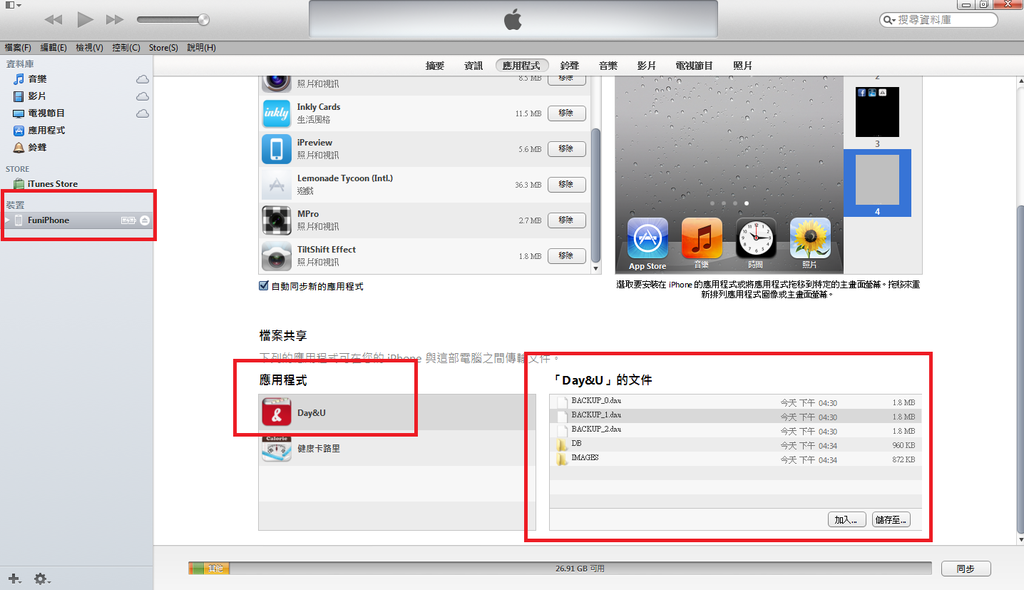This screenshot has height=590, width=1024.
Task: Switch to the 電視節目 device tab
Action: click(x=694, y=65)
